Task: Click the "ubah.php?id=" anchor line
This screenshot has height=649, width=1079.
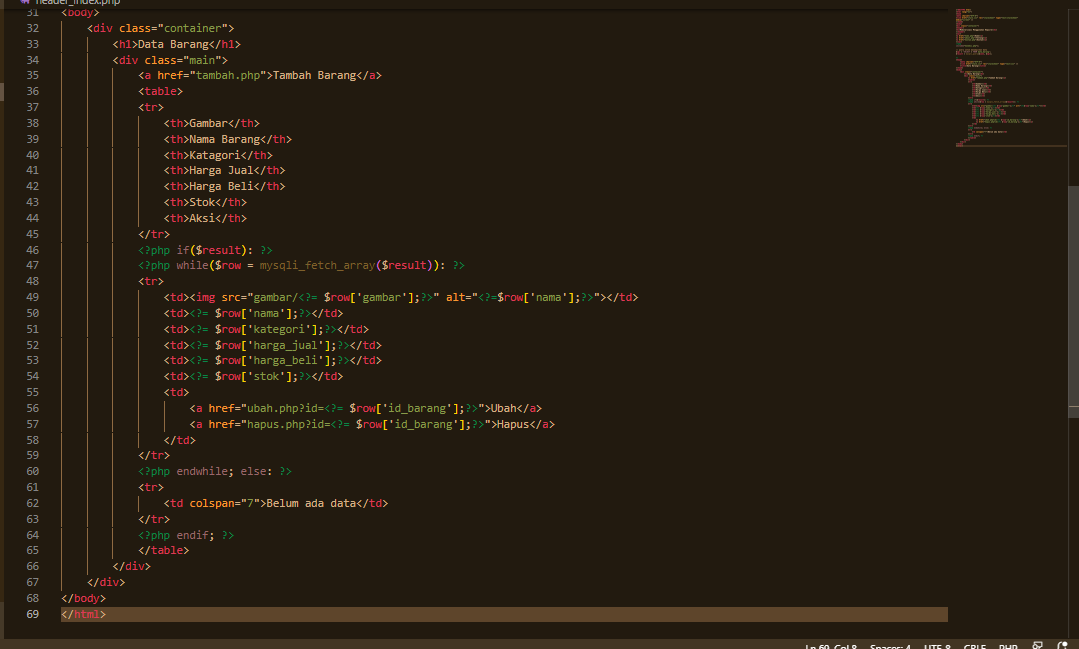Action: [x=365, y=408]
